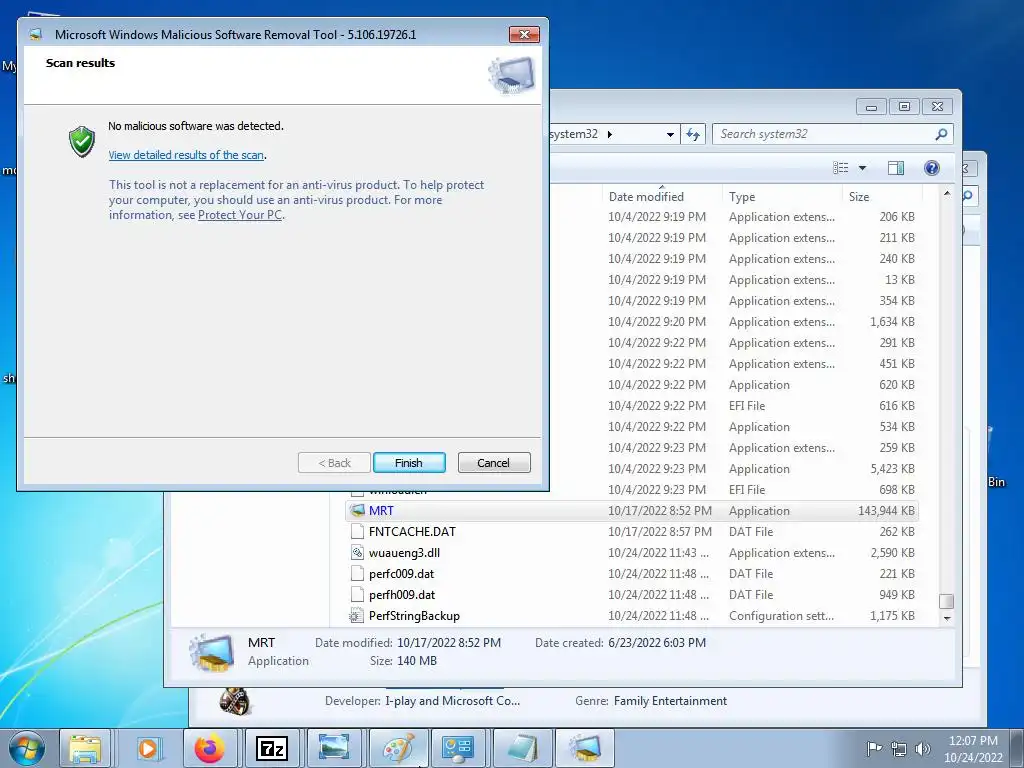Click the 5,423 KB size cell

892,468
